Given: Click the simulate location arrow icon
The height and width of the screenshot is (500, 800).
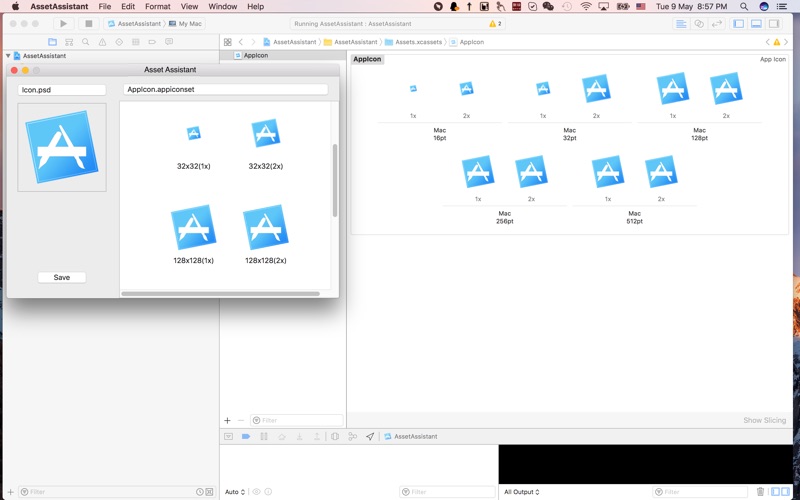Looking at the screenshot, I should [x=370, y=437].
